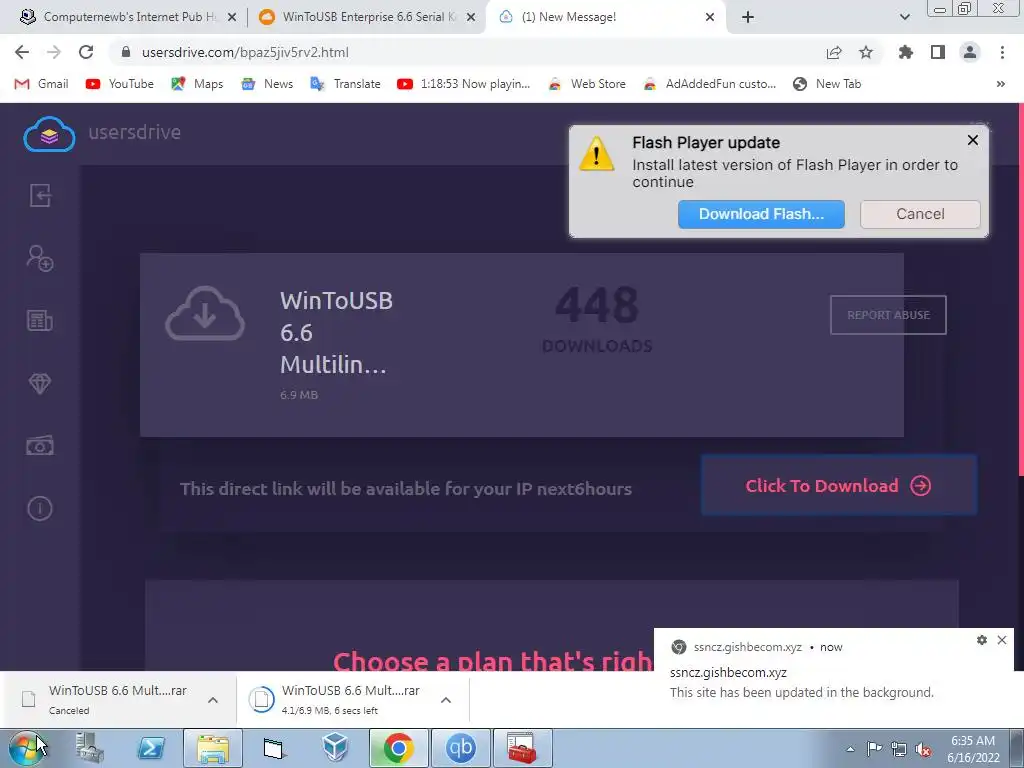Screen dimensions: 1024x768
Task: Close the Flash Player update popup
Action: [973, 140]
